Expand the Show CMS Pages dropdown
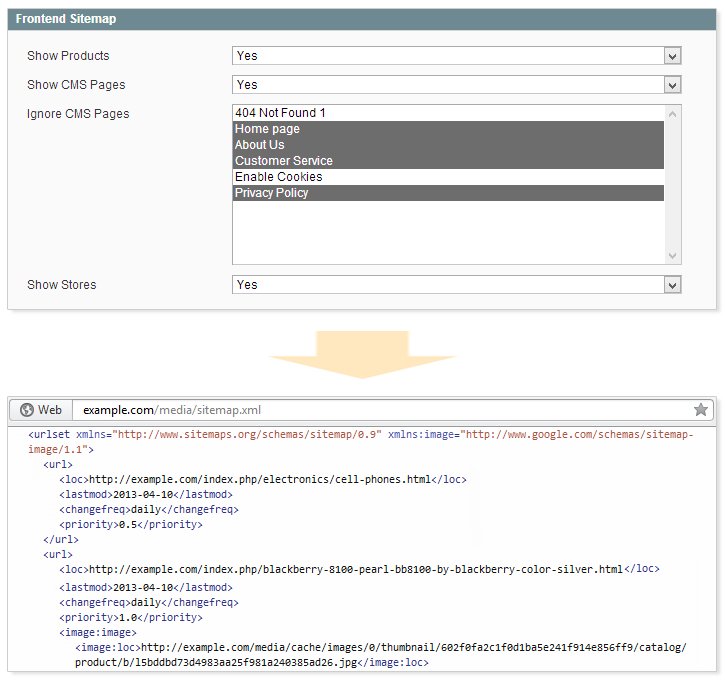 [672, 85]
